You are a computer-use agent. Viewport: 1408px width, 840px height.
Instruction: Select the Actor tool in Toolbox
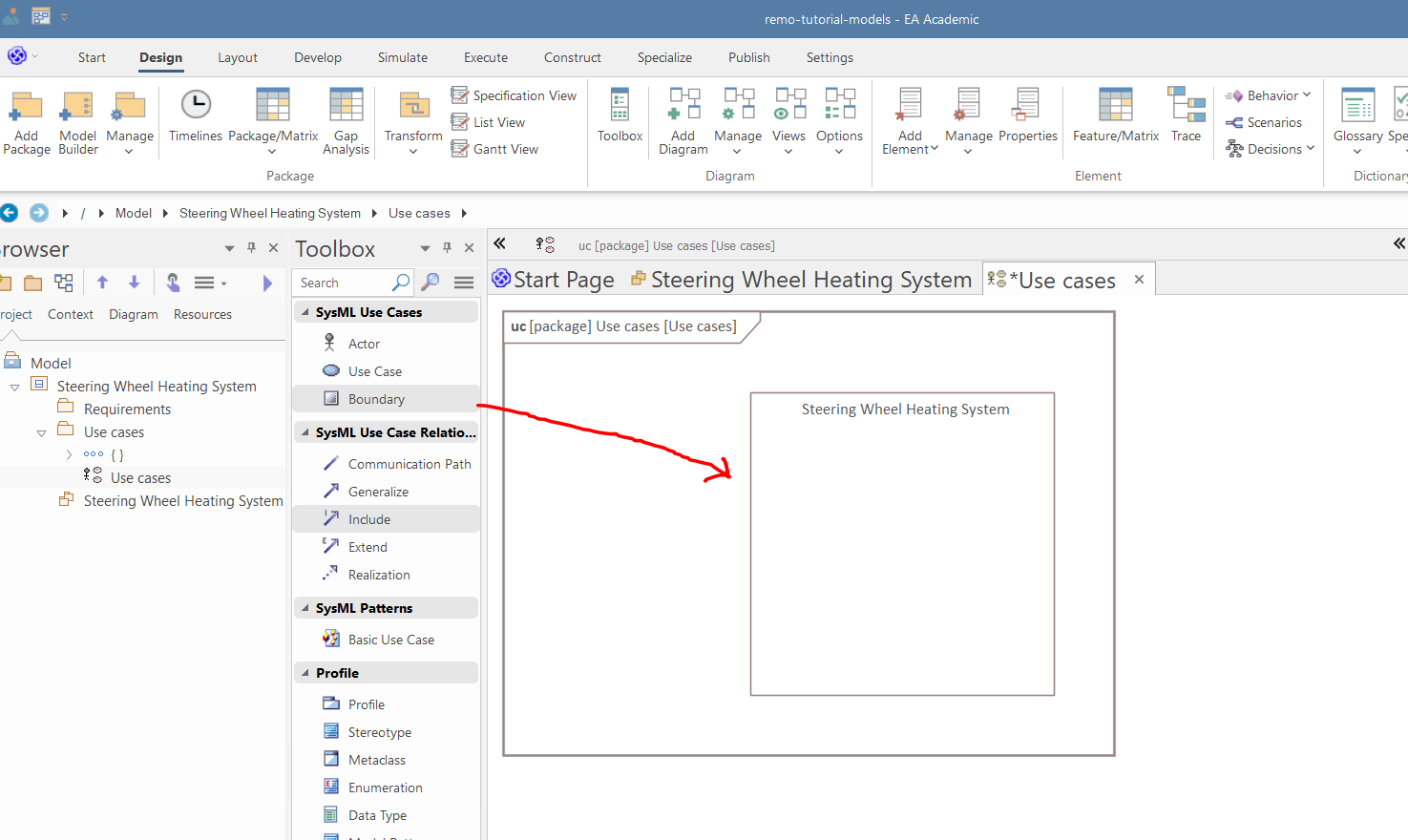pyautogui.click(x=364, y=344)
